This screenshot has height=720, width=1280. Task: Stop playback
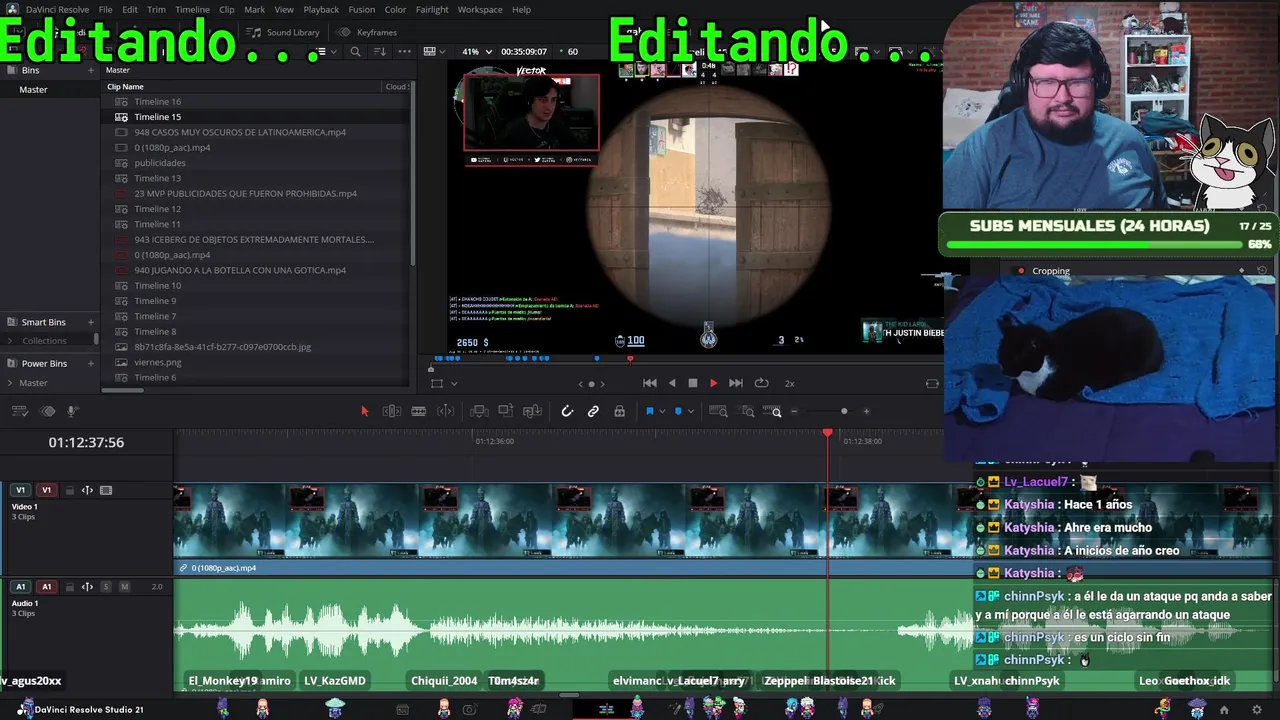coord(692,383)
